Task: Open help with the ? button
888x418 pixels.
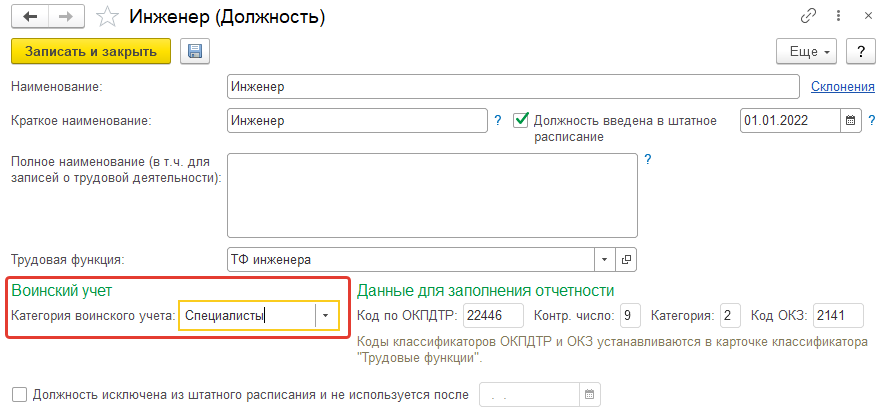Action: tap(861, 52)
